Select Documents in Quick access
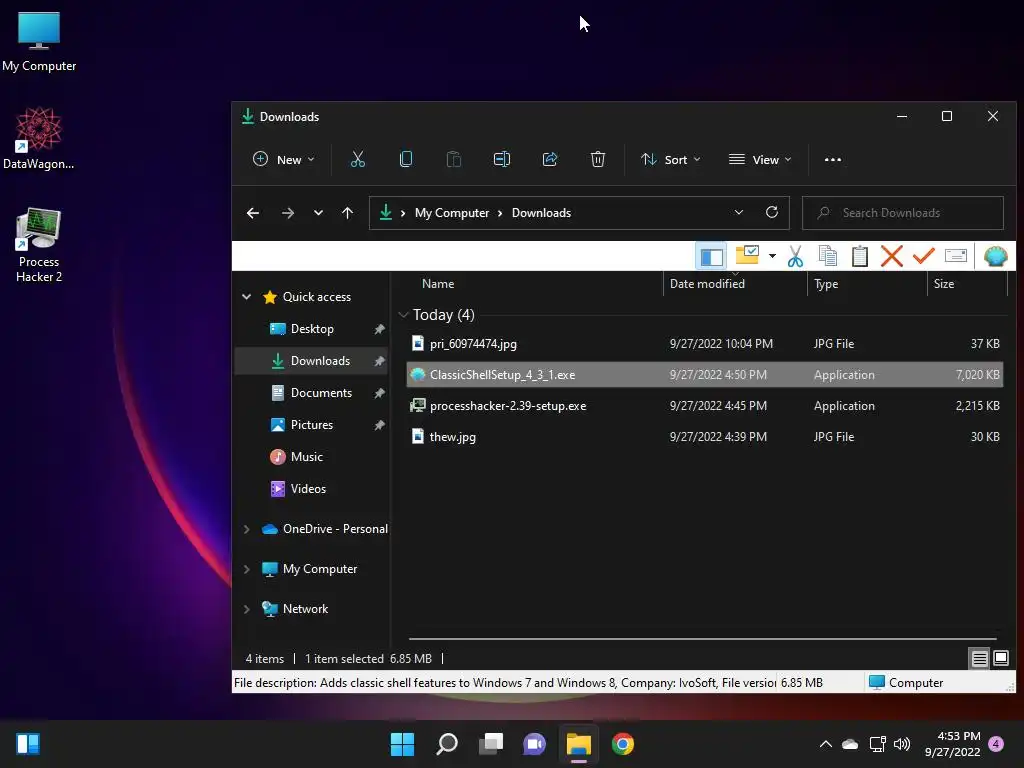 tap(312, 393)
